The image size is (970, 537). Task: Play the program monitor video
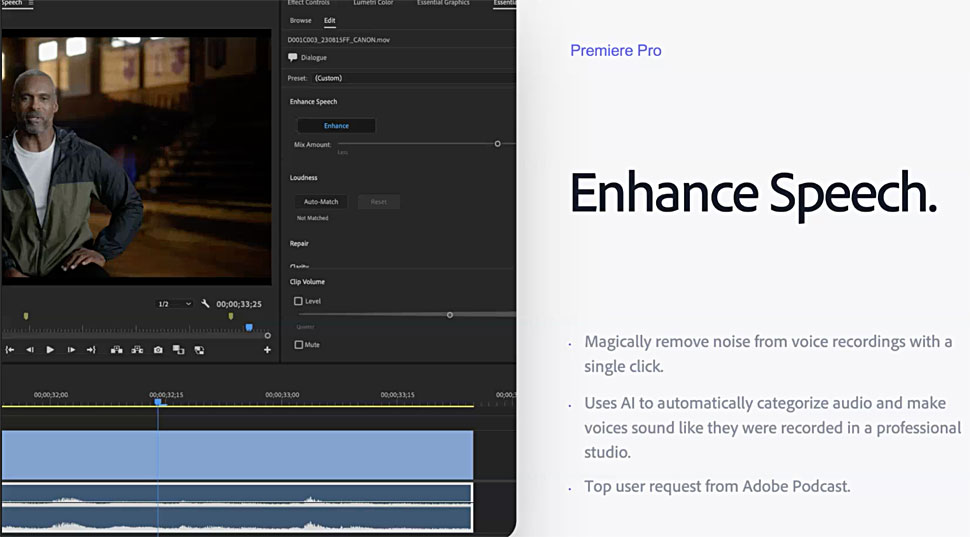click(50, 350)
